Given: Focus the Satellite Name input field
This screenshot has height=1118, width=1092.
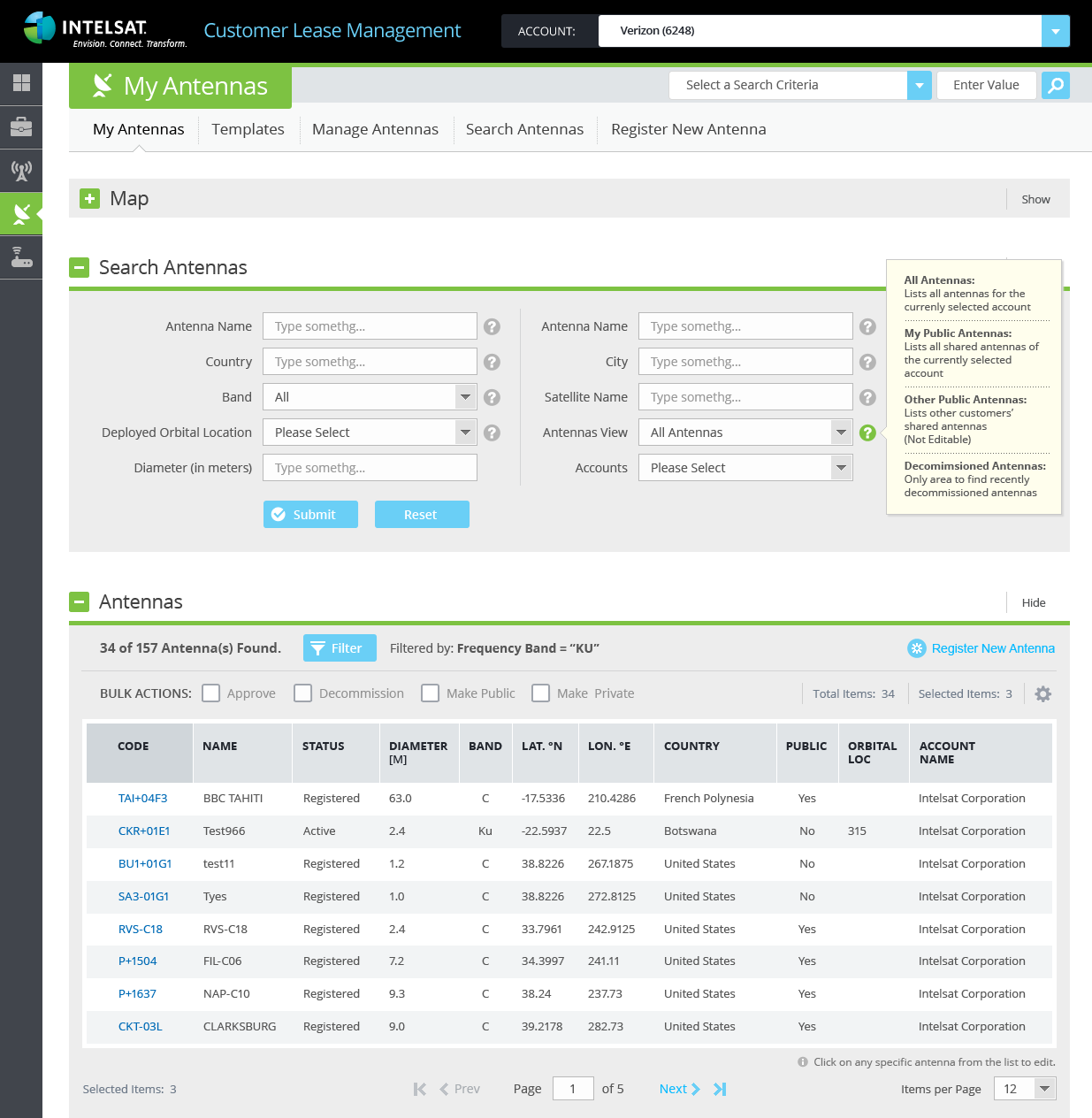Looking at the screenshot, I should click(745, 397).
